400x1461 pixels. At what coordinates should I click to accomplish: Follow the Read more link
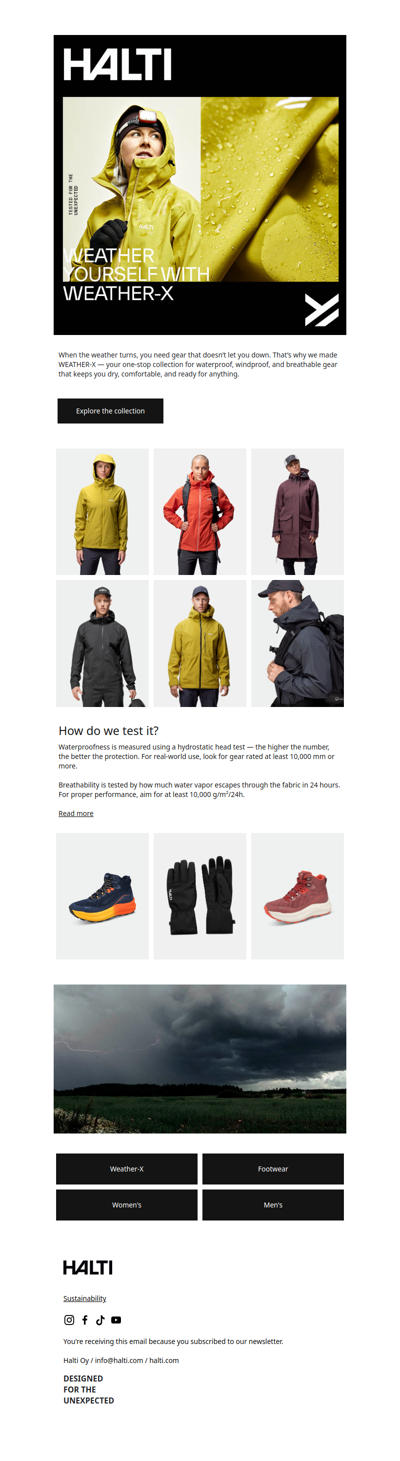click(76, 813)
